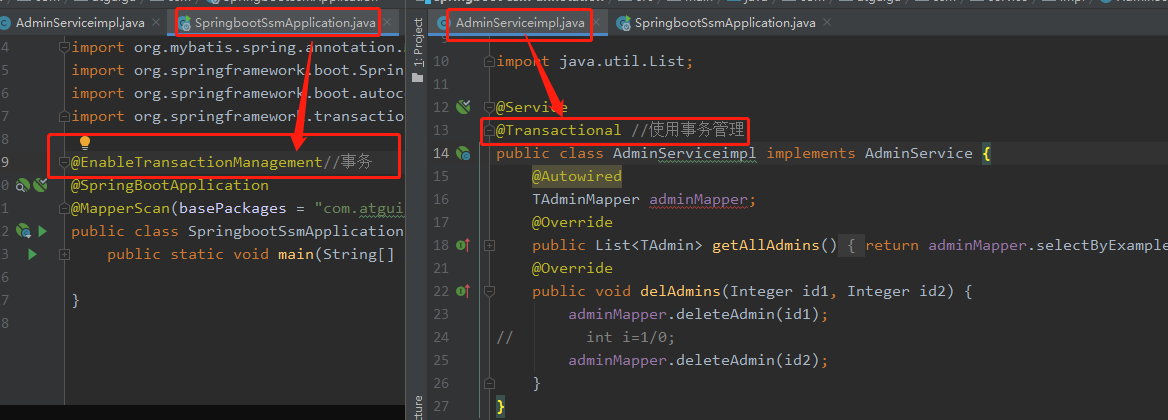Click adminMapper.deleteAdmin(id1) statement
The image size is (1168, 420).
[698, 314]
